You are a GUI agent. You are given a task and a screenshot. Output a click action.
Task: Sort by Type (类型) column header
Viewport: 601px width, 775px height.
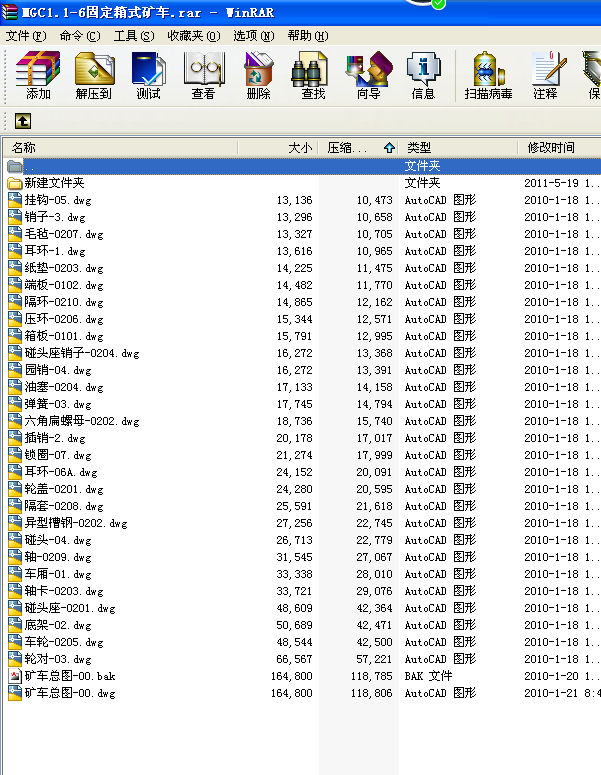click(x=458, y=147)
